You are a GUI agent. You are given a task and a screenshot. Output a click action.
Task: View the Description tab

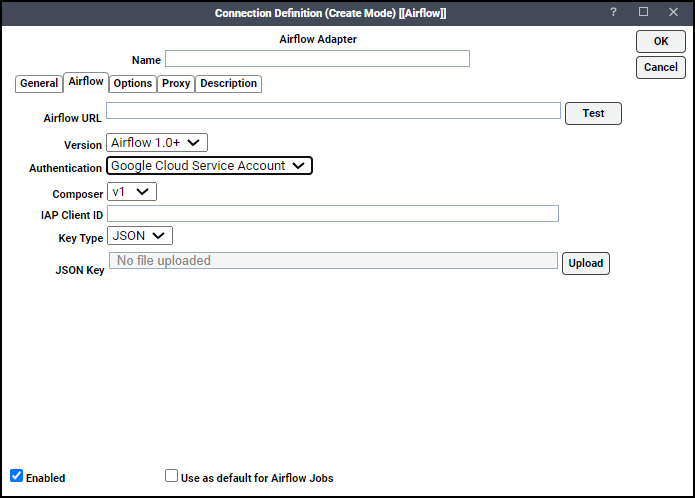[228, 83]
